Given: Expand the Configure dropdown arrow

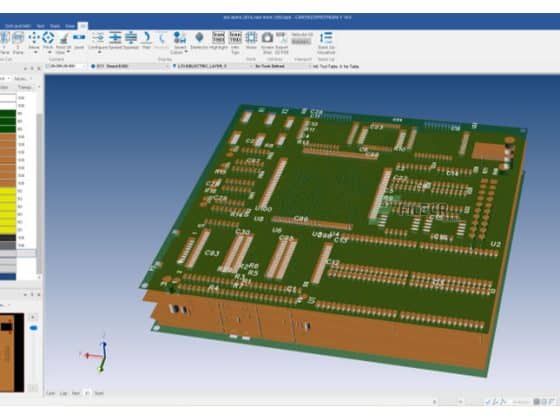Looking at the screenshot, I should click(x=100, y=52).
